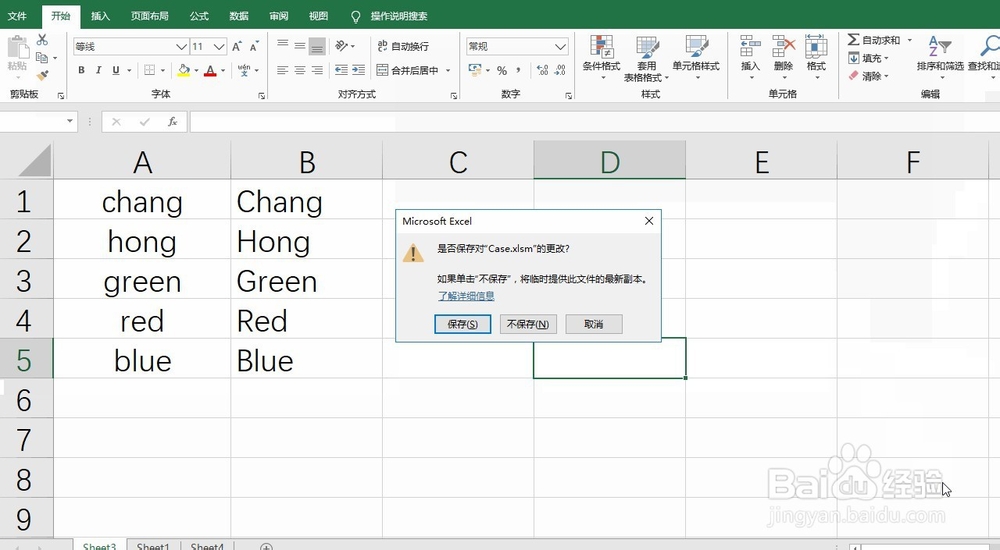Click the 操作说明搜索 search box
Screen dimensions: 1000x550
[399, 16]
